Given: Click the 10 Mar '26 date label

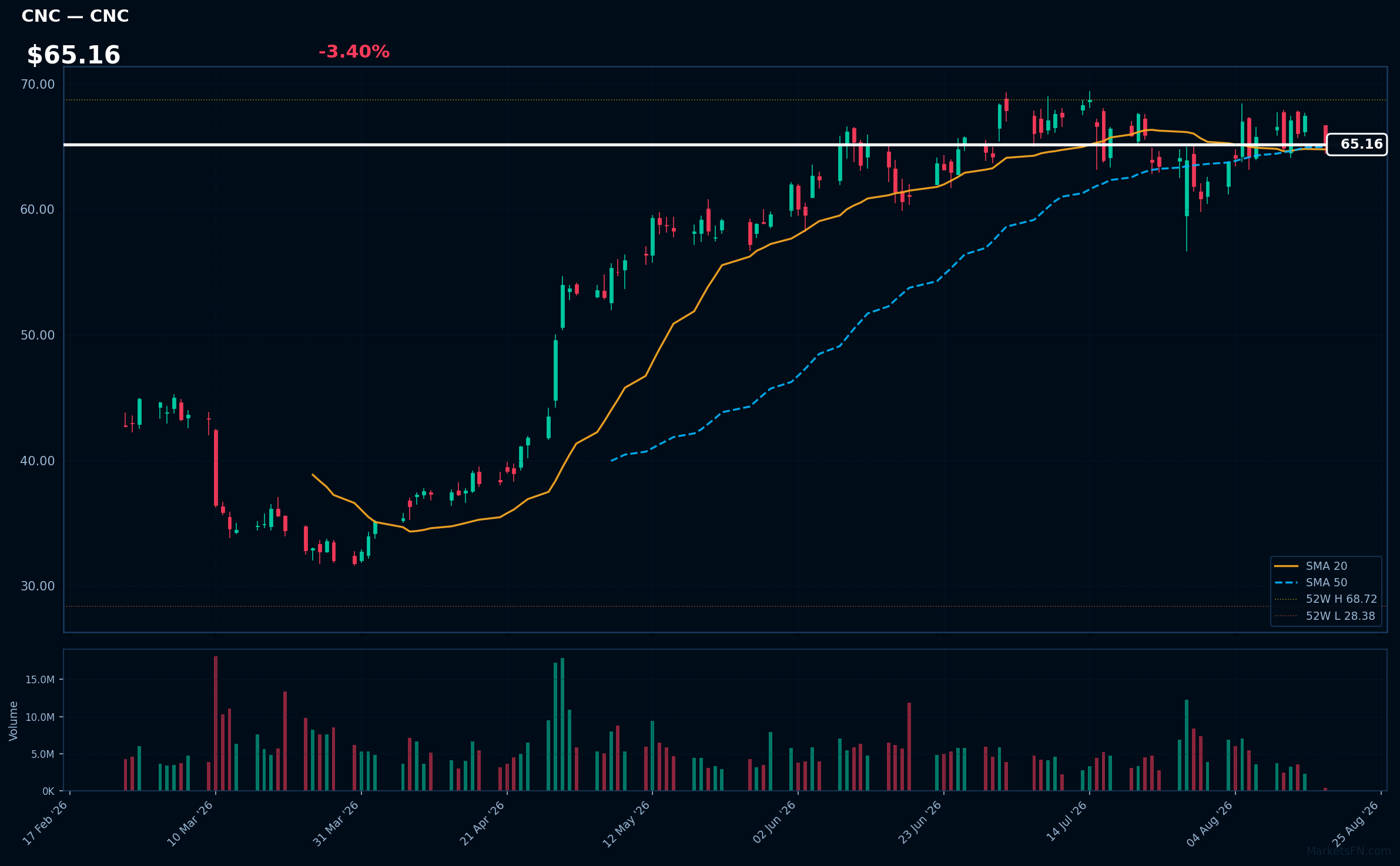Looking at the screenshot, I should click(x=190, y=823).
